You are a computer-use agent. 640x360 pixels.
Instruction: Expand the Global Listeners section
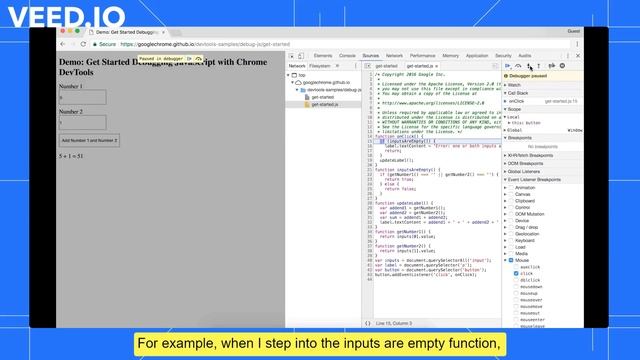pos(542,172)
